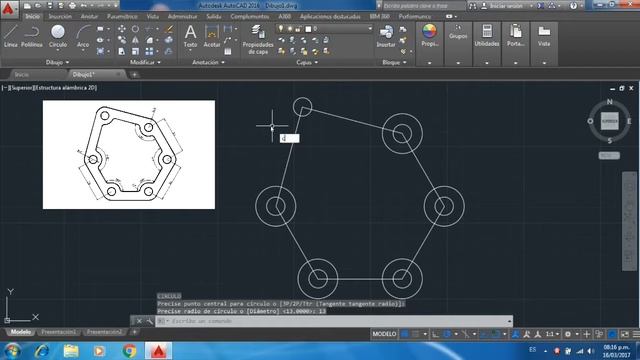Toggle object snap tracking in status bar

click(x=484, y=334)
